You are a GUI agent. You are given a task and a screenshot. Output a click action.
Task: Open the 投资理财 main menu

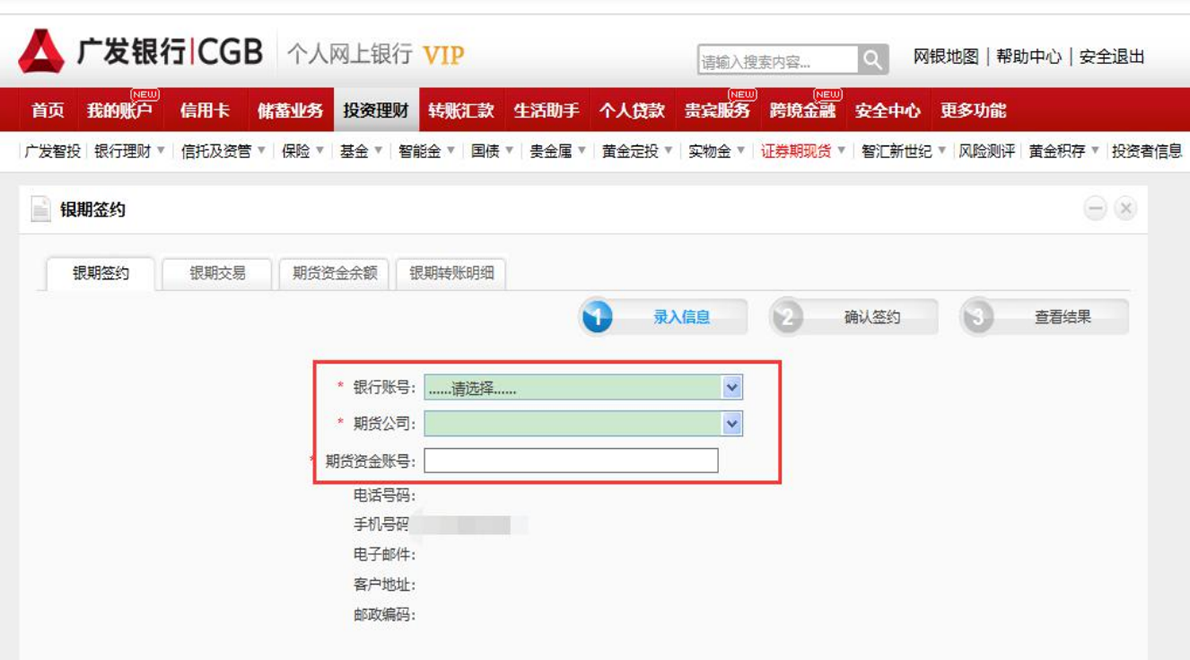tap(376, 110)
